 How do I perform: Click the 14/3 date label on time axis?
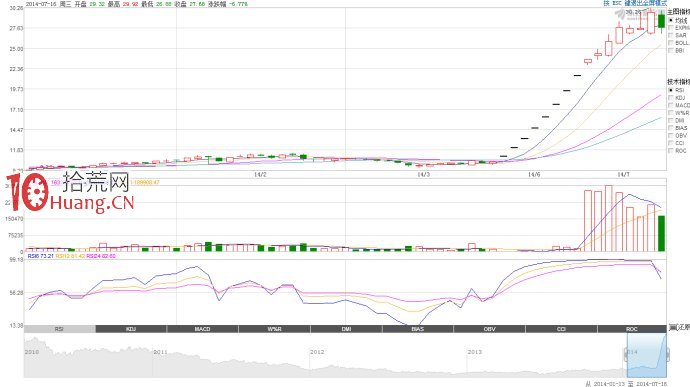(x=423, y=175)
